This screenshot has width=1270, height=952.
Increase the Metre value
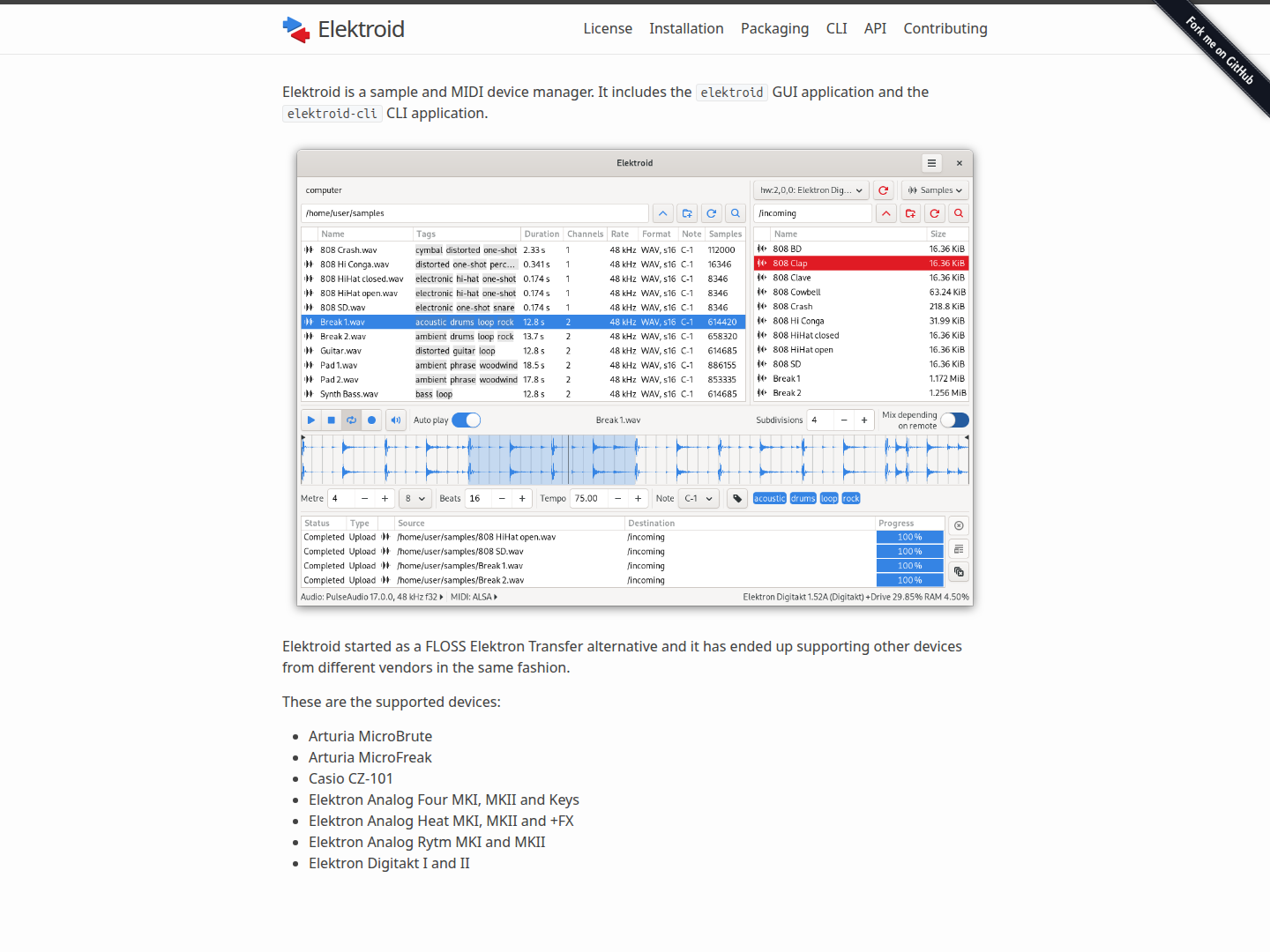click(385, 499)
